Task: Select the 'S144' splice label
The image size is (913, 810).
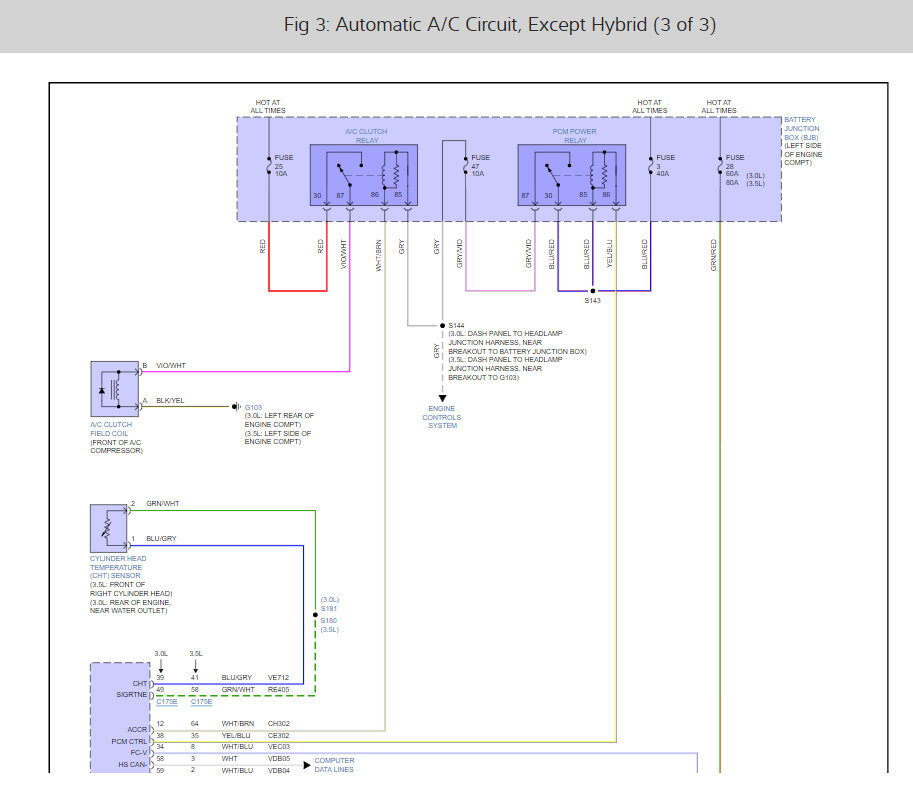Action: 456,326
